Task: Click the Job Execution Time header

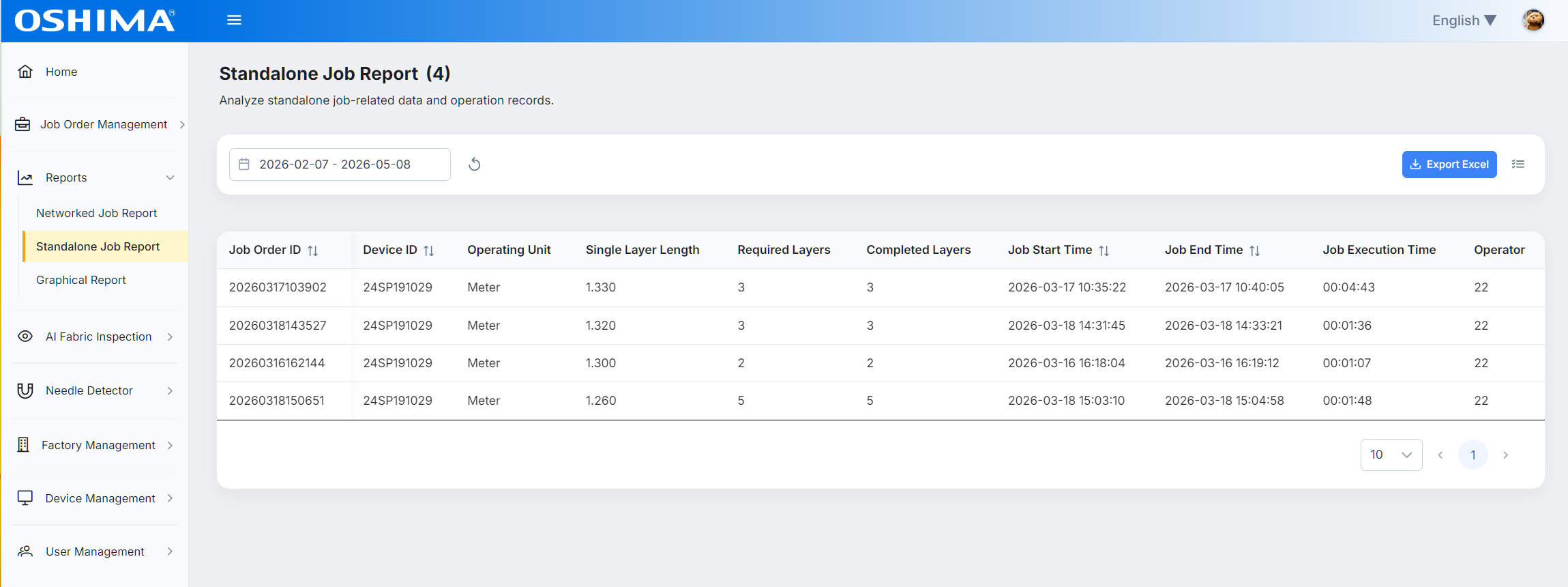Action: click(1379, 250)
